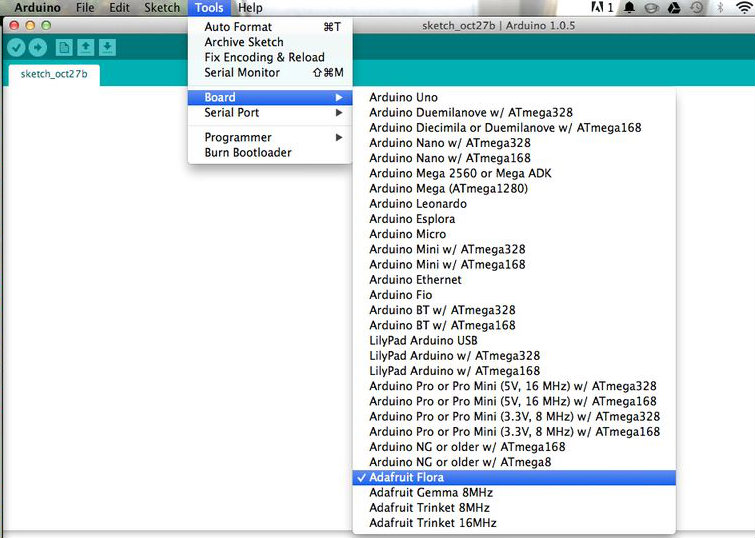Choose Burn Bootloader

coord(270,153)
